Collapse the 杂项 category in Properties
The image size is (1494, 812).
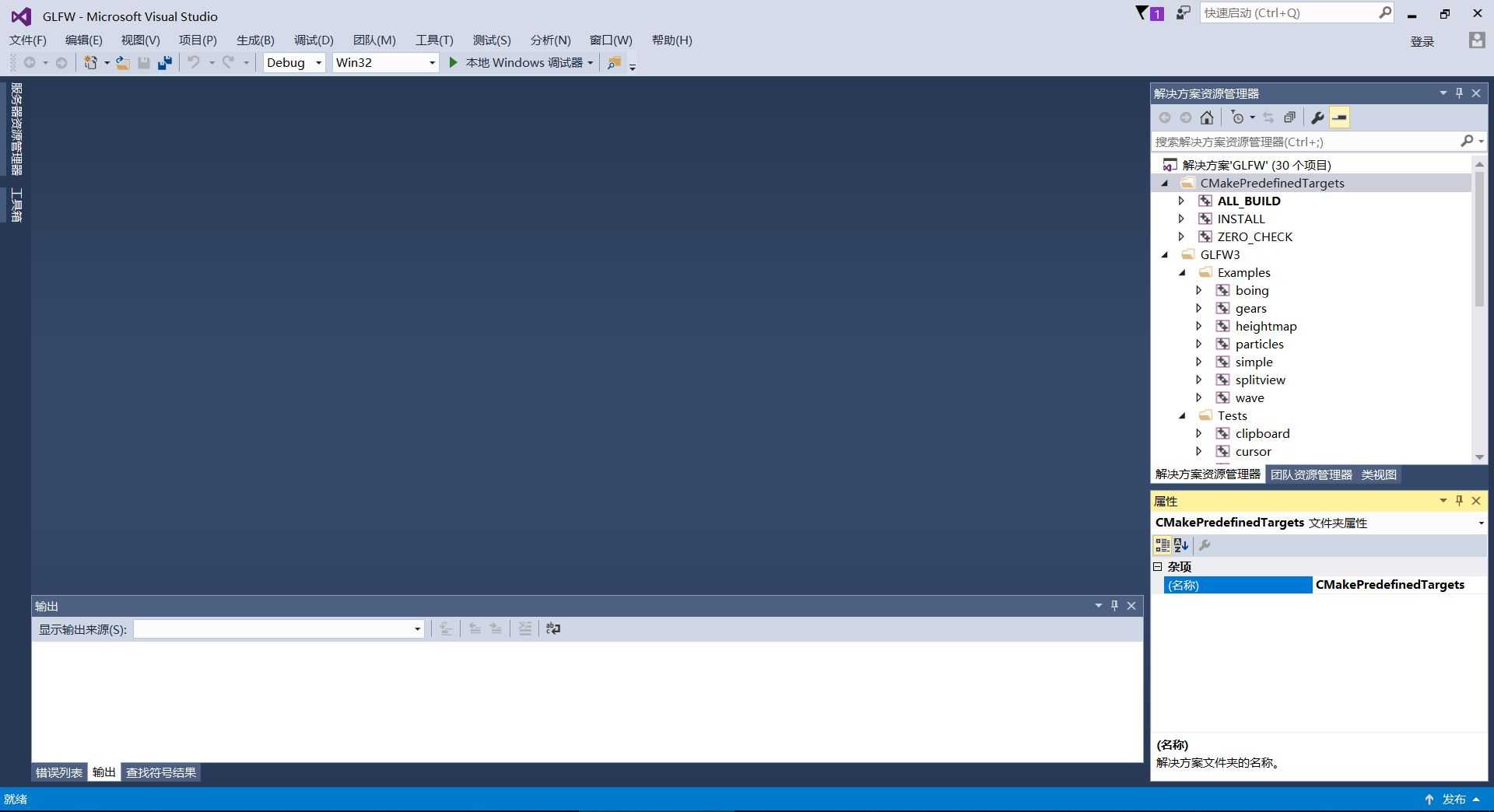pyautogui.click(x=1158, y=566)
